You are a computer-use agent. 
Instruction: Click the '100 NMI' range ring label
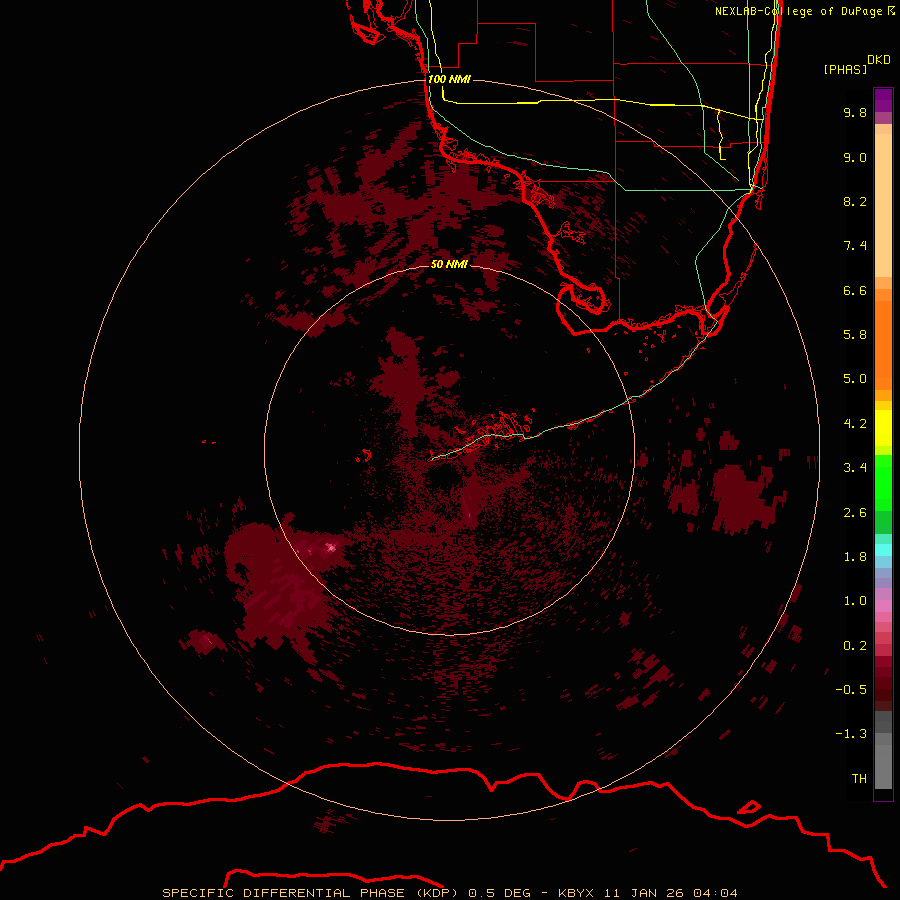pos(449,79)
